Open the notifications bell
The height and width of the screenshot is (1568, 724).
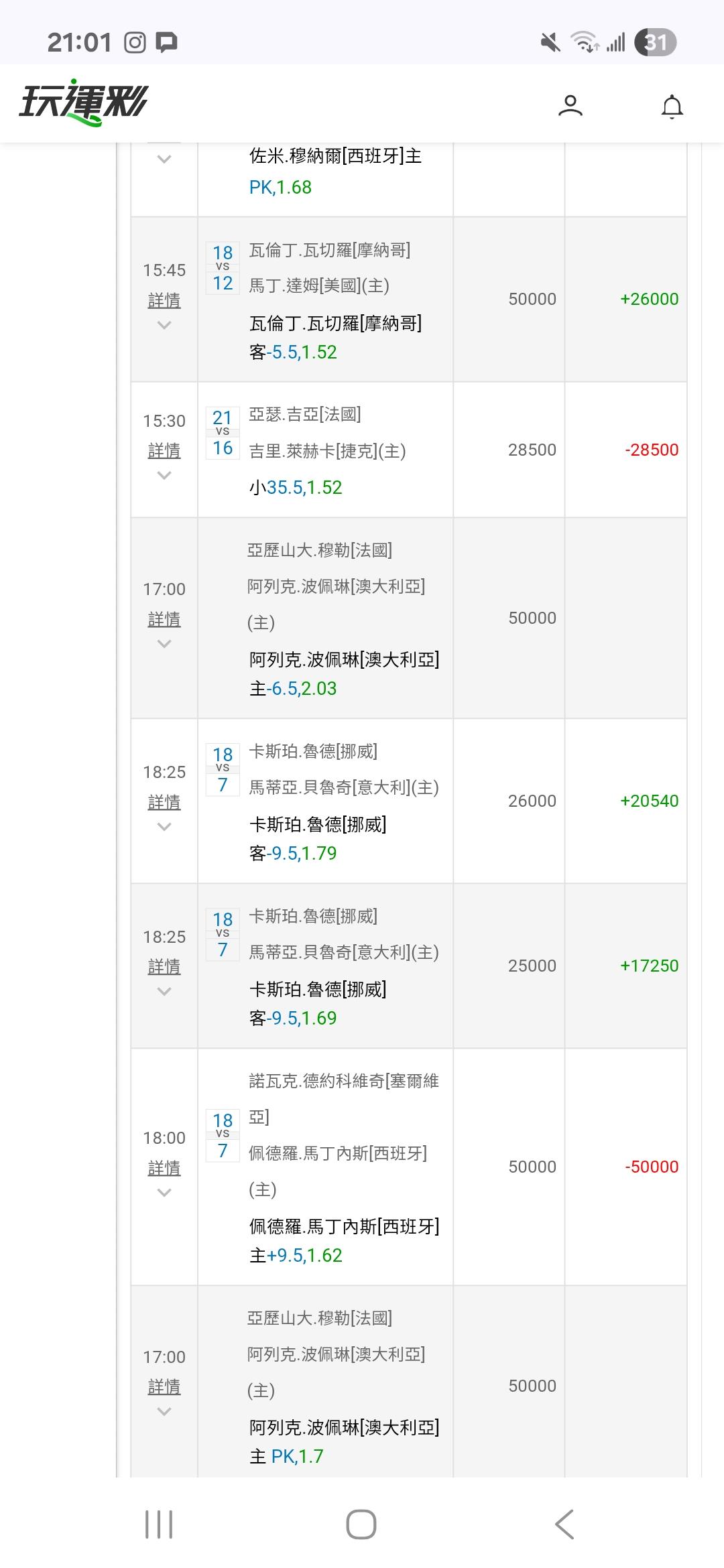pos(672,107)
